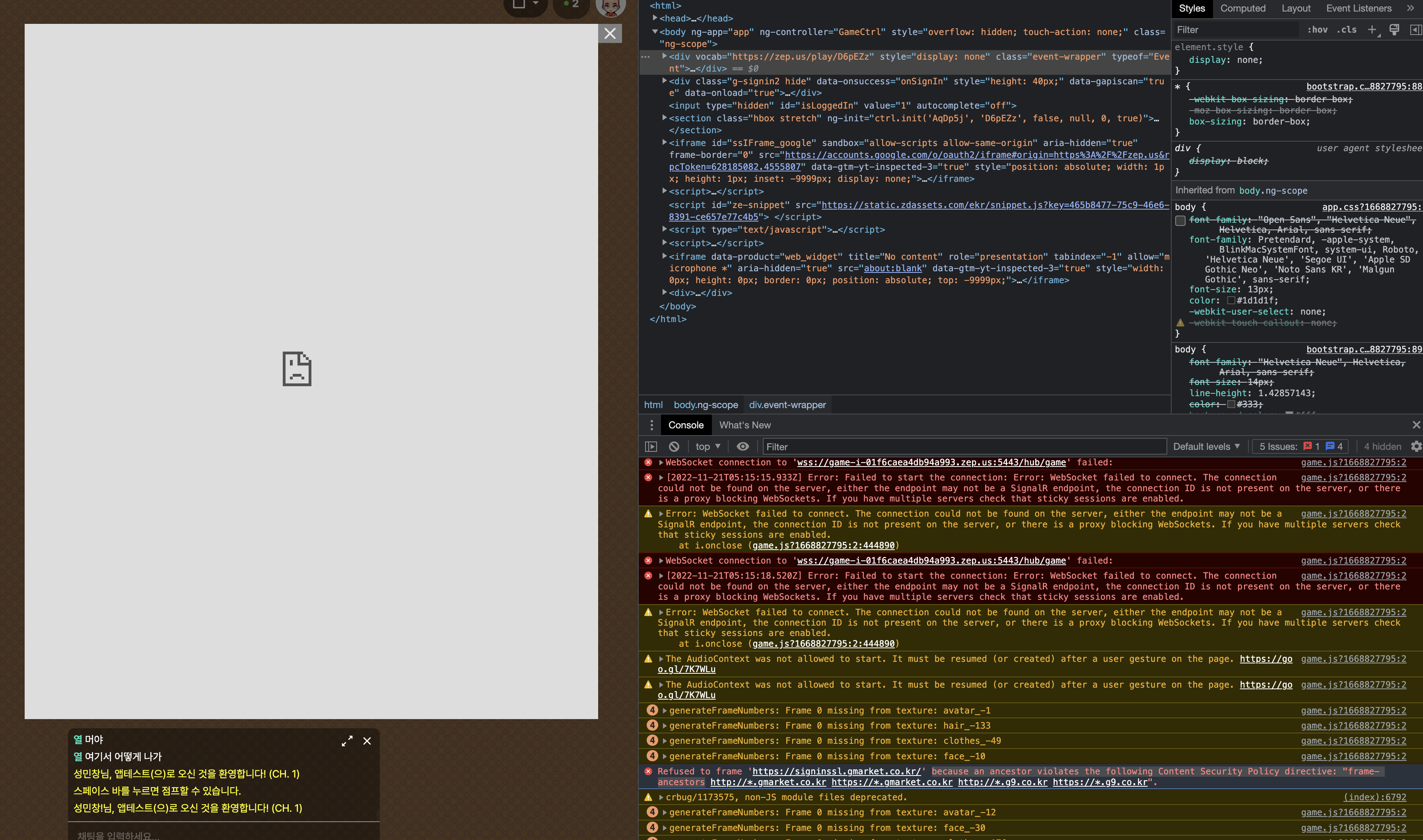Toggle the .cls element classes panel
The height and width of the screenshot is (840, 1423).
click(x=1347, y=30)
